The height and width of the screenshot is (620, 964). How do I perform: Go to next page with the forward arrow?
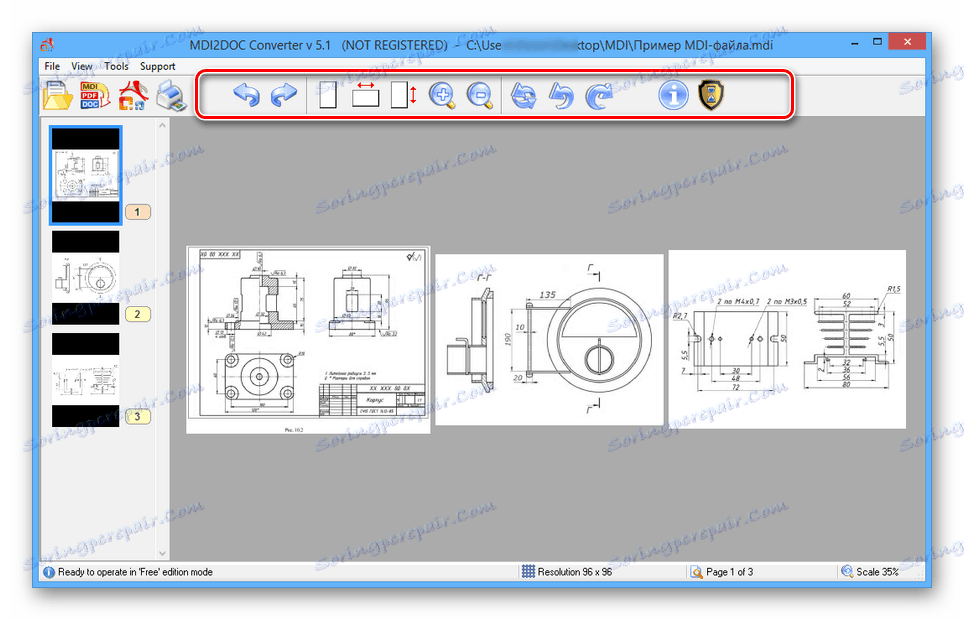283,94
